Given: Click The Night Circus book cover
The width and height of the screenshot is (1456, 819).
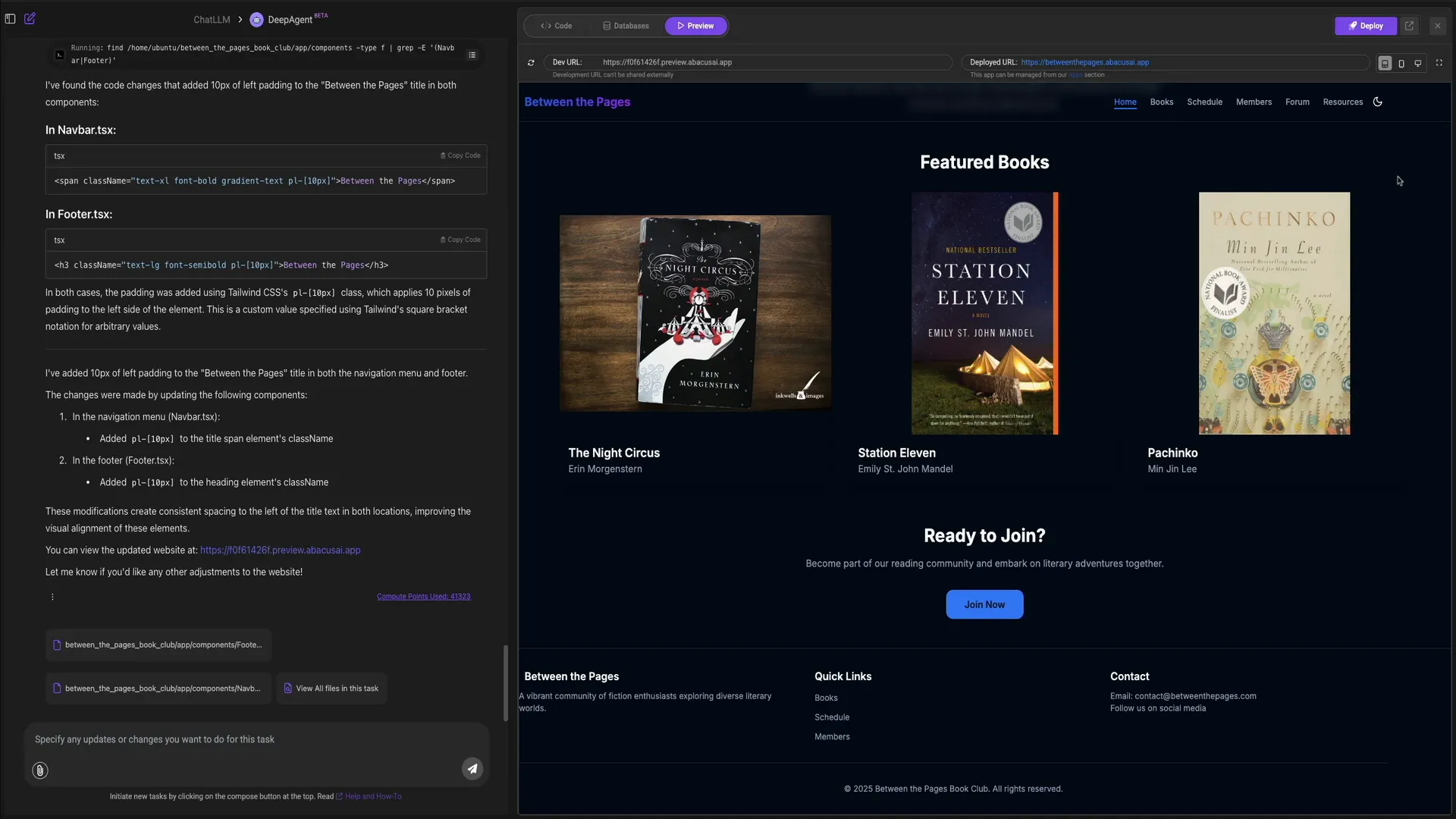Looking at the screenshot, I should (x=695, y=313).
